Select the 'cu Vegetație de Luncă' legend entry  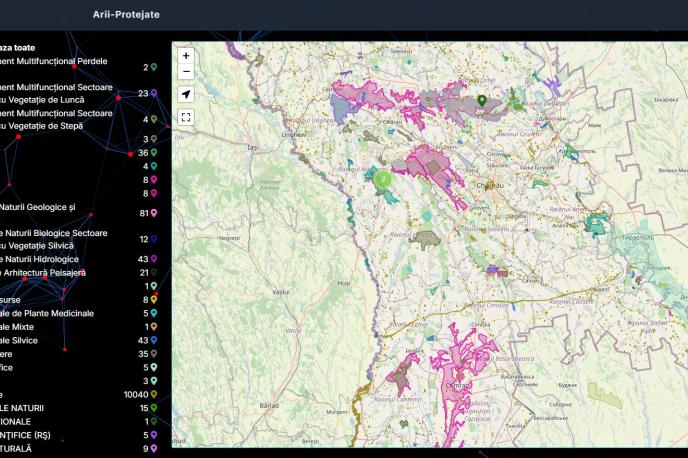42,100
